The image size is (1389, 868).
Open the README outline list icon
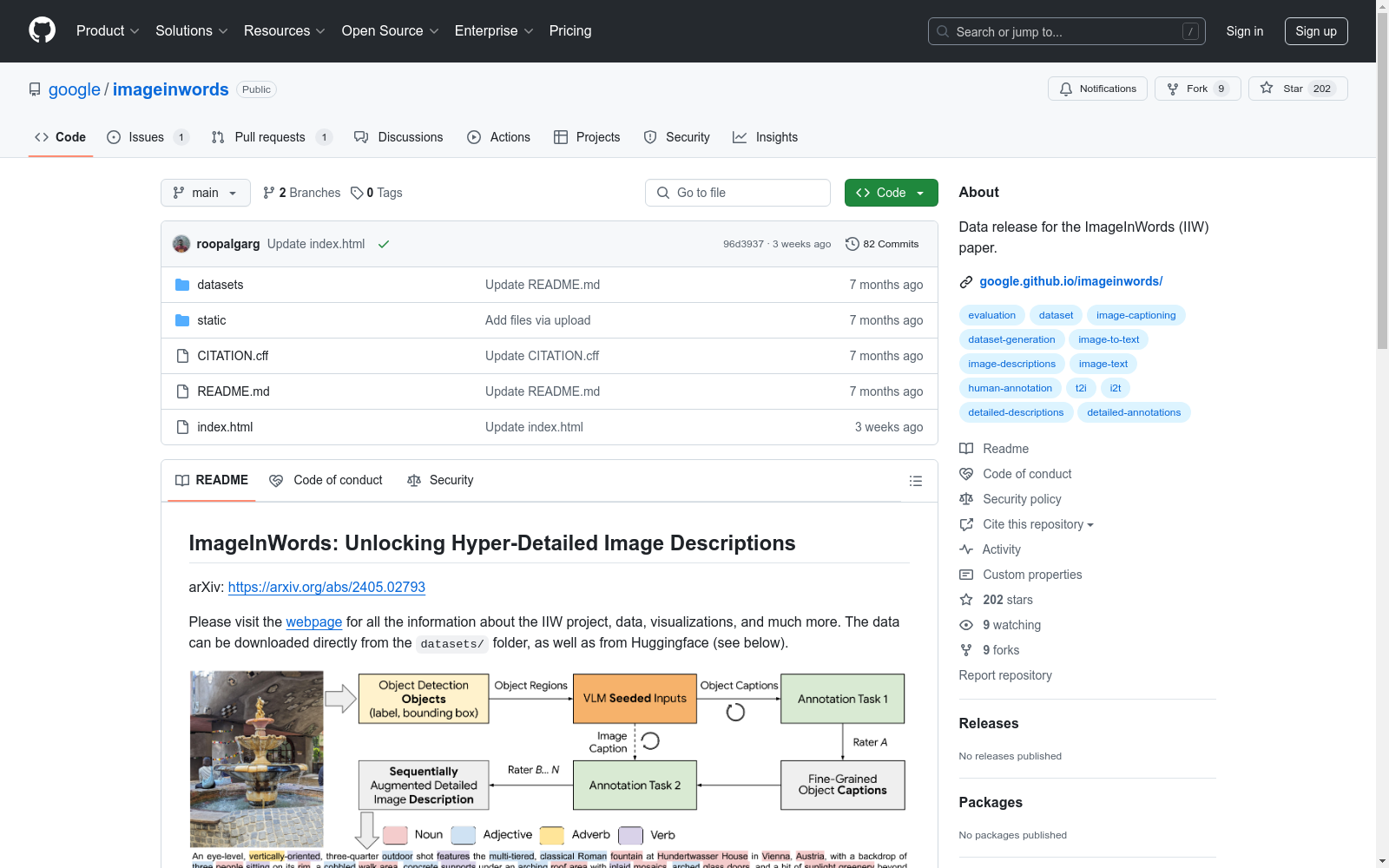point(915,481)
